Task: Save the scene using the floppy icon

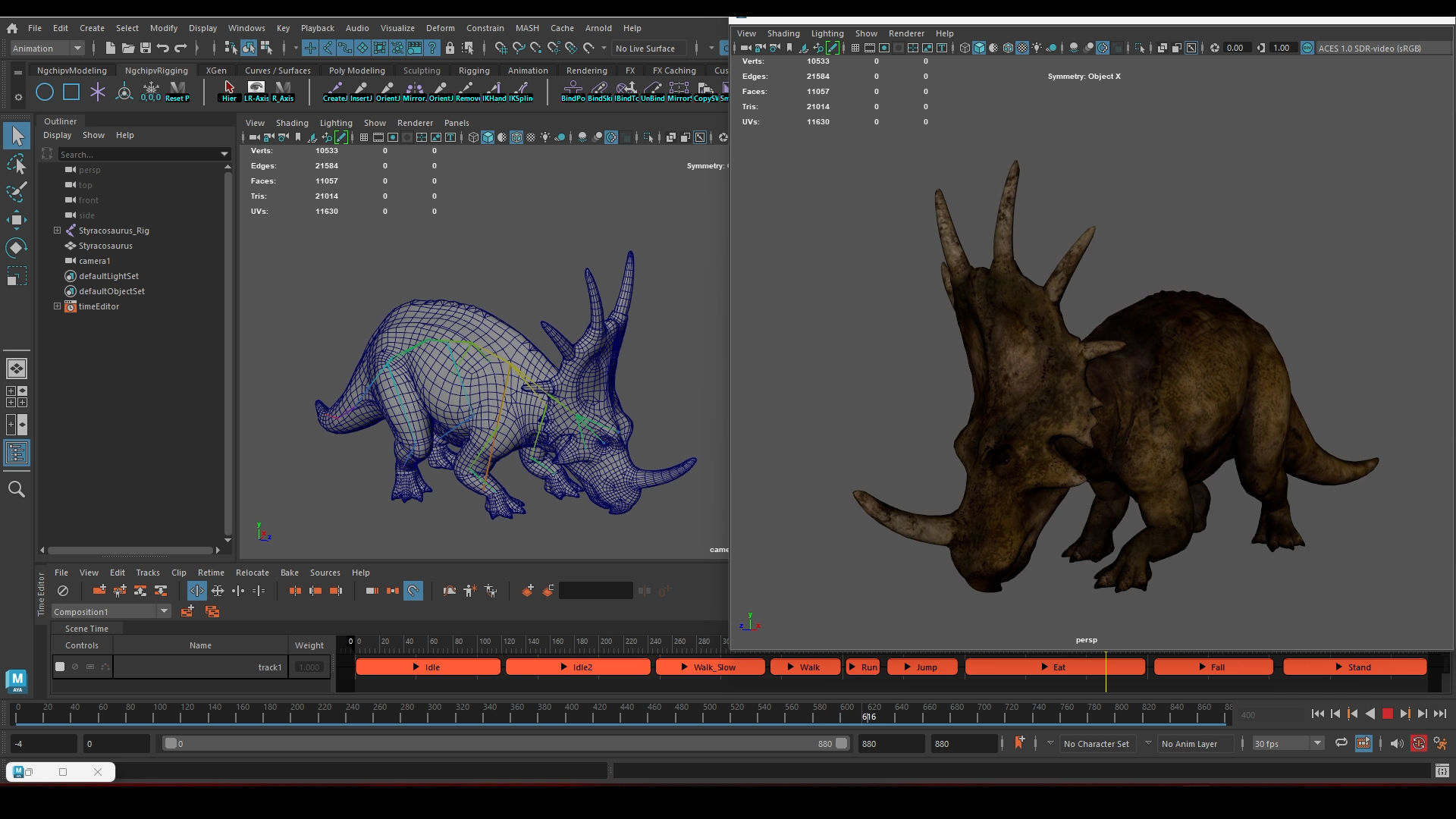Action: point(146,48)
